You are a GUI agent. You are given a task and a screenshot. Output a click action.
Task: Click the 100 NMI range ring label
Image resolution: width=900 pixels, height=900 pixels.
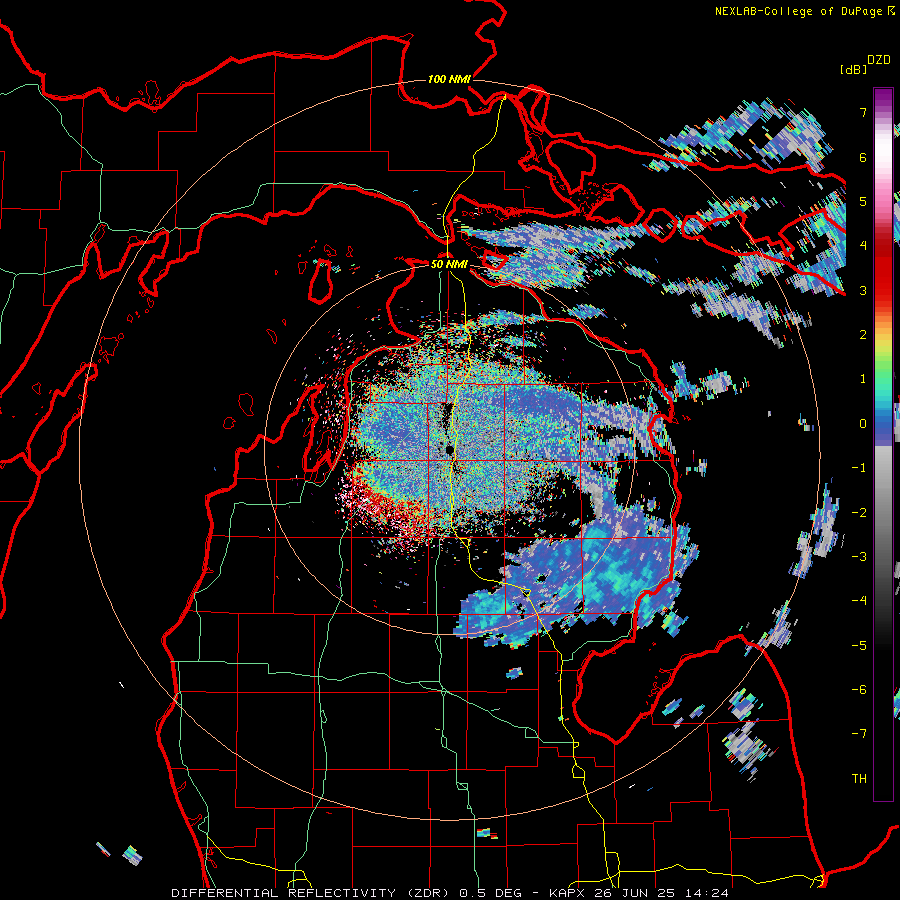pos(449,79)
